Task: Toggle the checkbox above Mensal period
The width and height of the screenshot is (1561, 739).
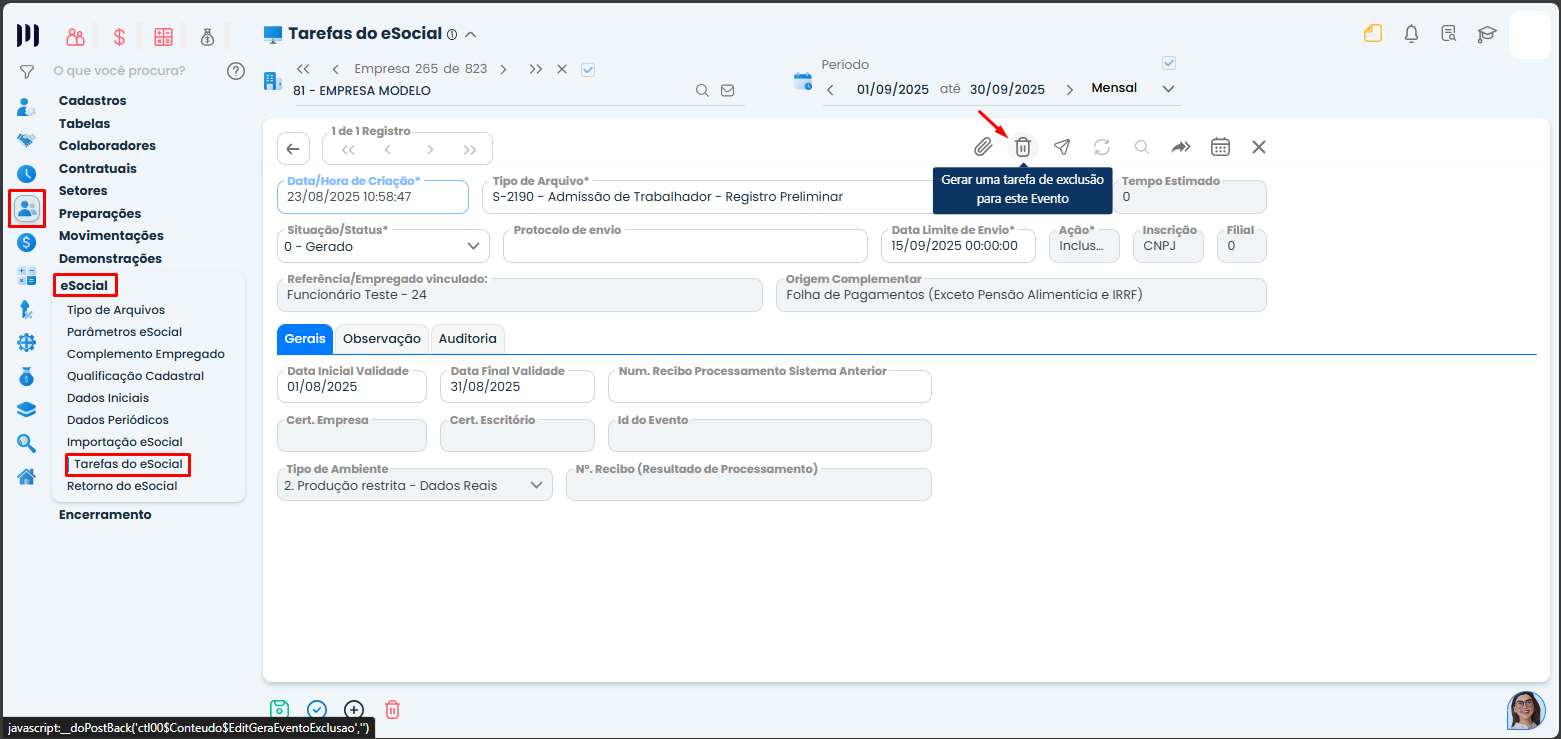Action: 1169,63
